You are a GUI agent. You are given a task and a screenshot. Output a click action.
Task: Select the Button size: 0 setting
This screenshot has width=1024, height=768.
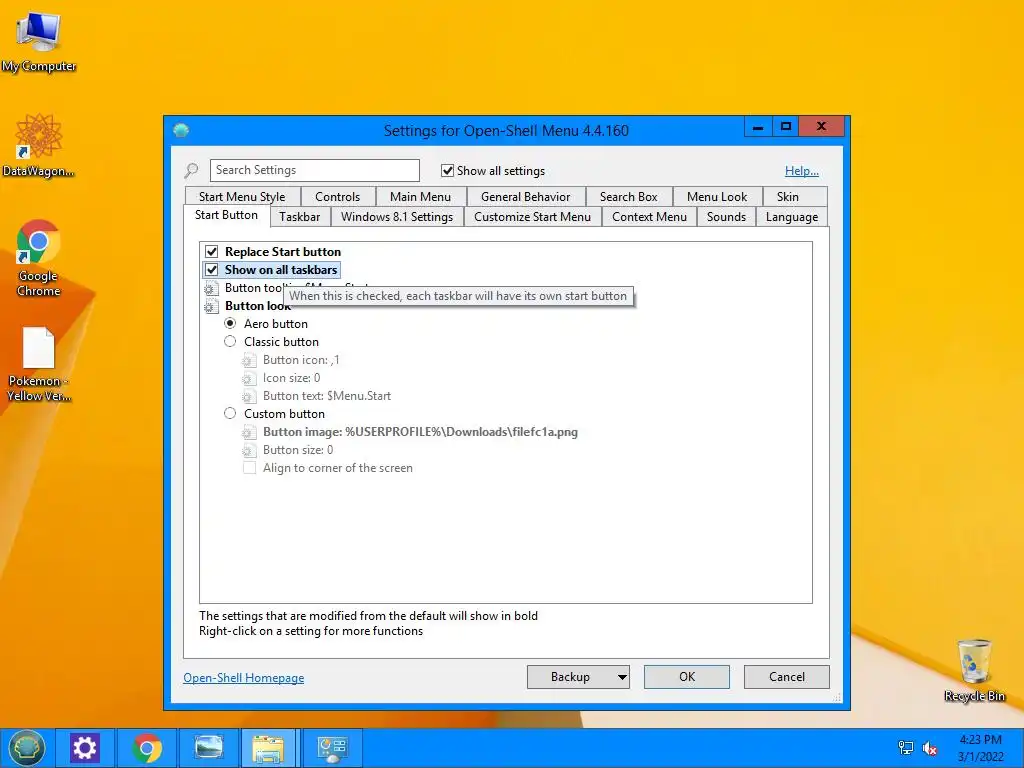tap(298, 450)
